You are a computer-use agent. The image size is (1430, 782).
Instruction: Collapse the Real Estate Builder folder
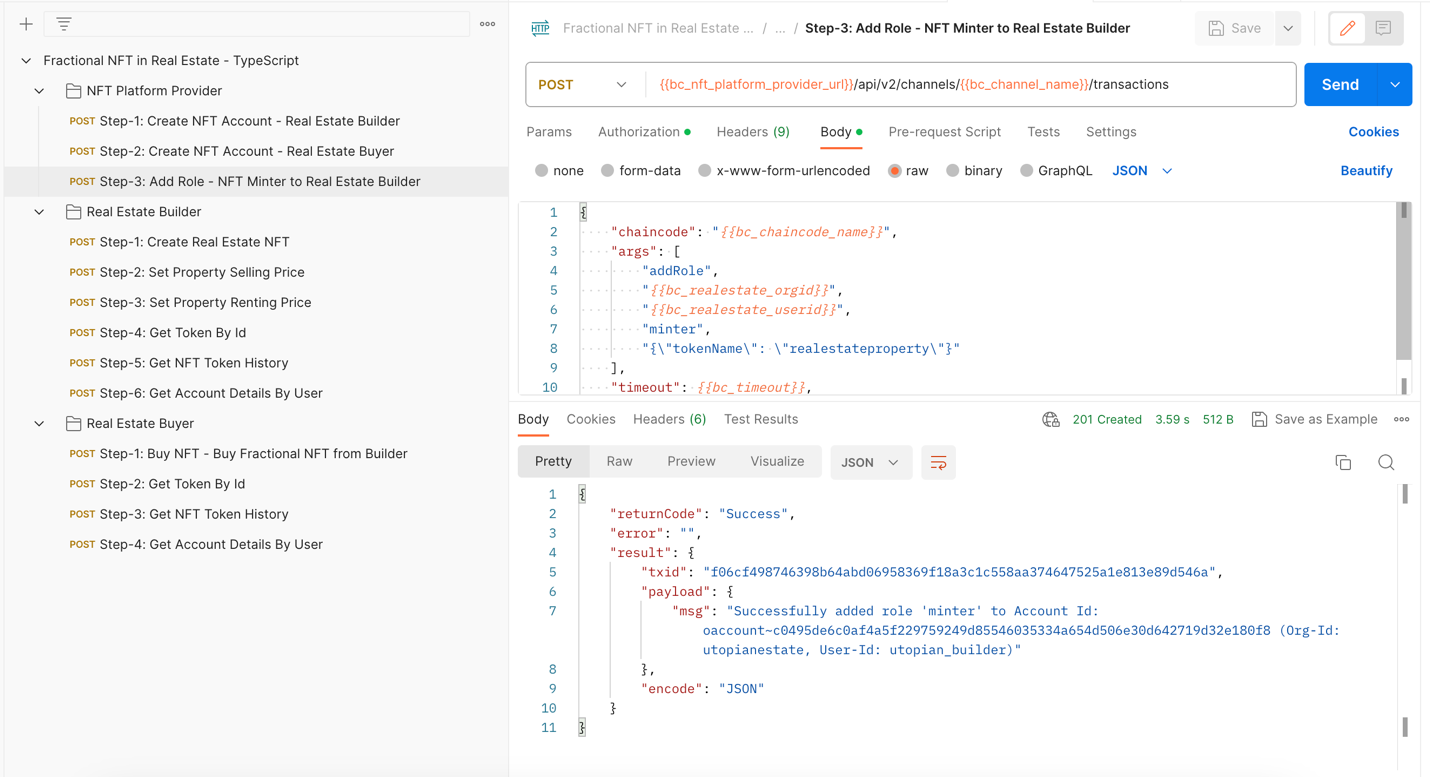coord(39,212)
